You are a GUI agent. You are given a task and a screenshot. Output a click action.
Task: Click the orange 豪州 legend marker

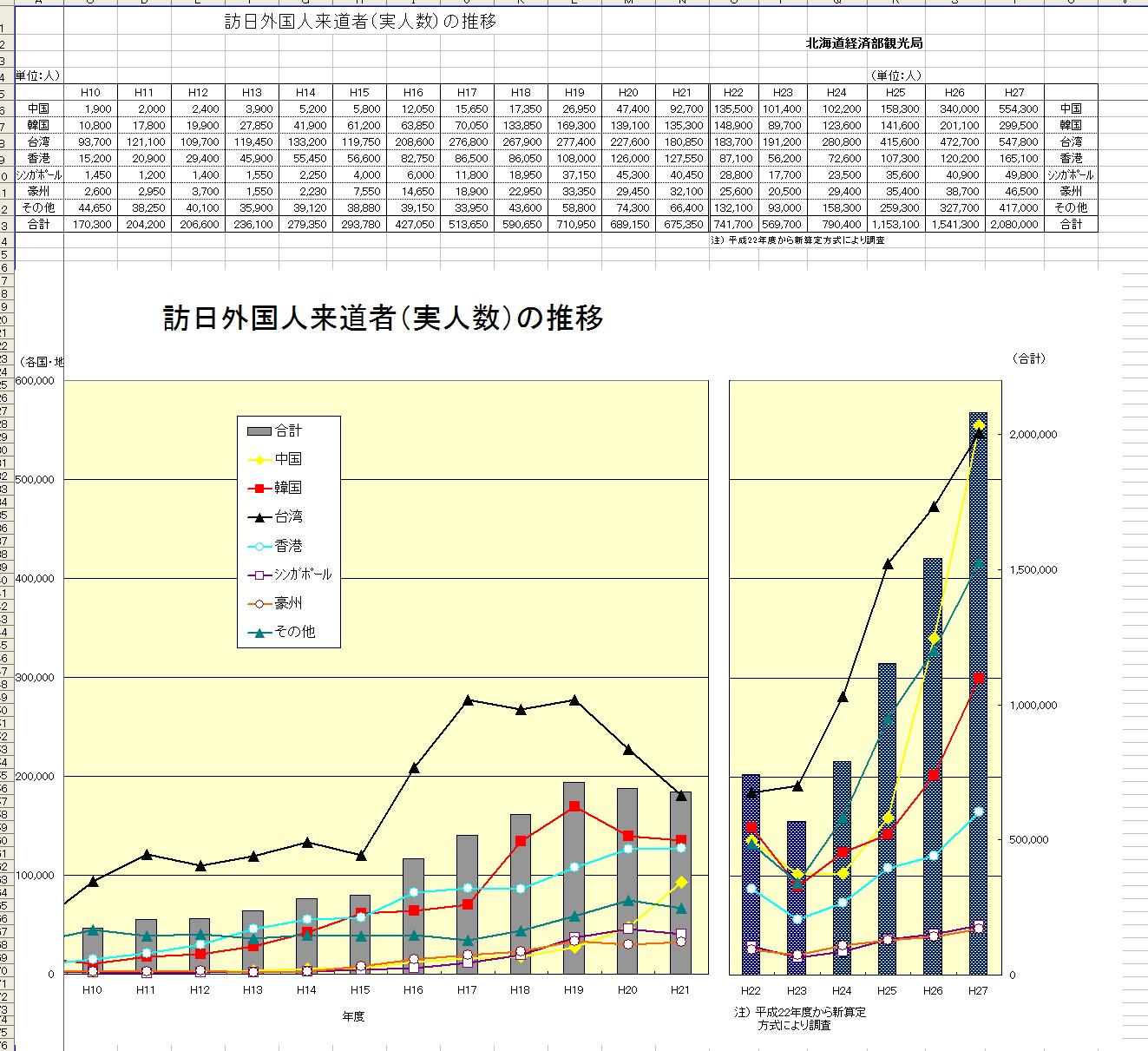coord(259,604)
